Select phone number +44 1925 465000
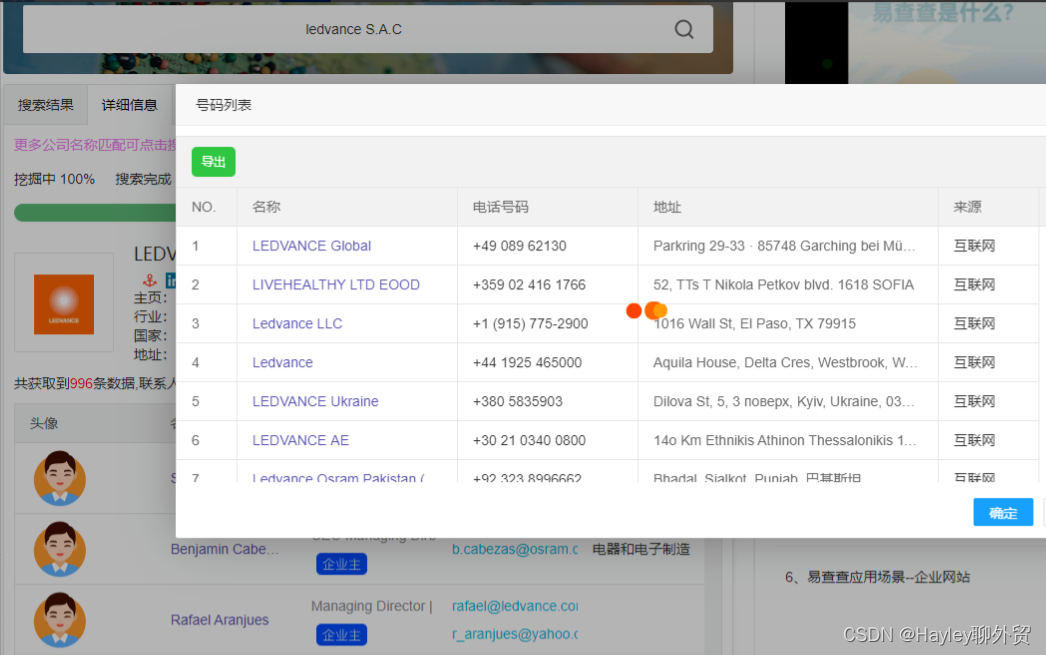 (527, 362)
